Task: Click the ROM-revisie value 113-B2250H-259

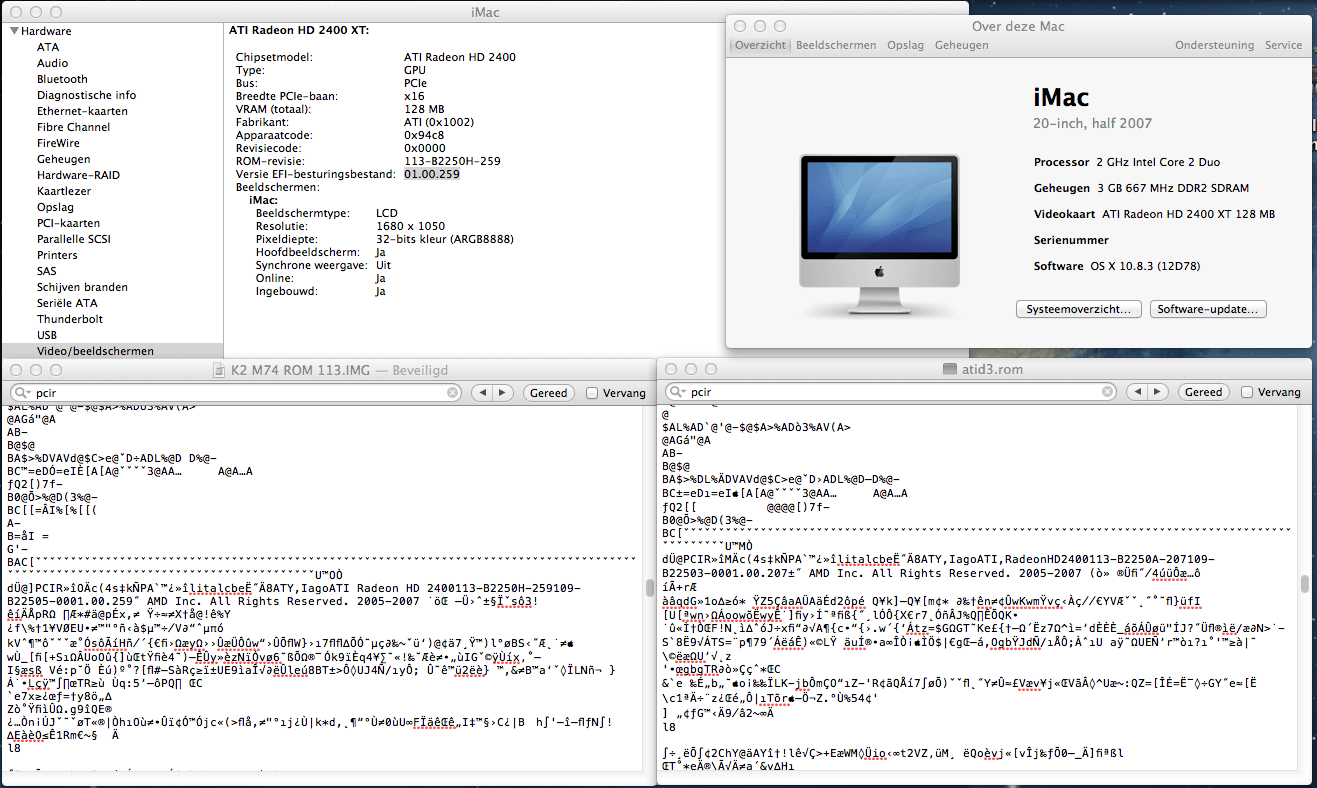Action: pos(452,161)
